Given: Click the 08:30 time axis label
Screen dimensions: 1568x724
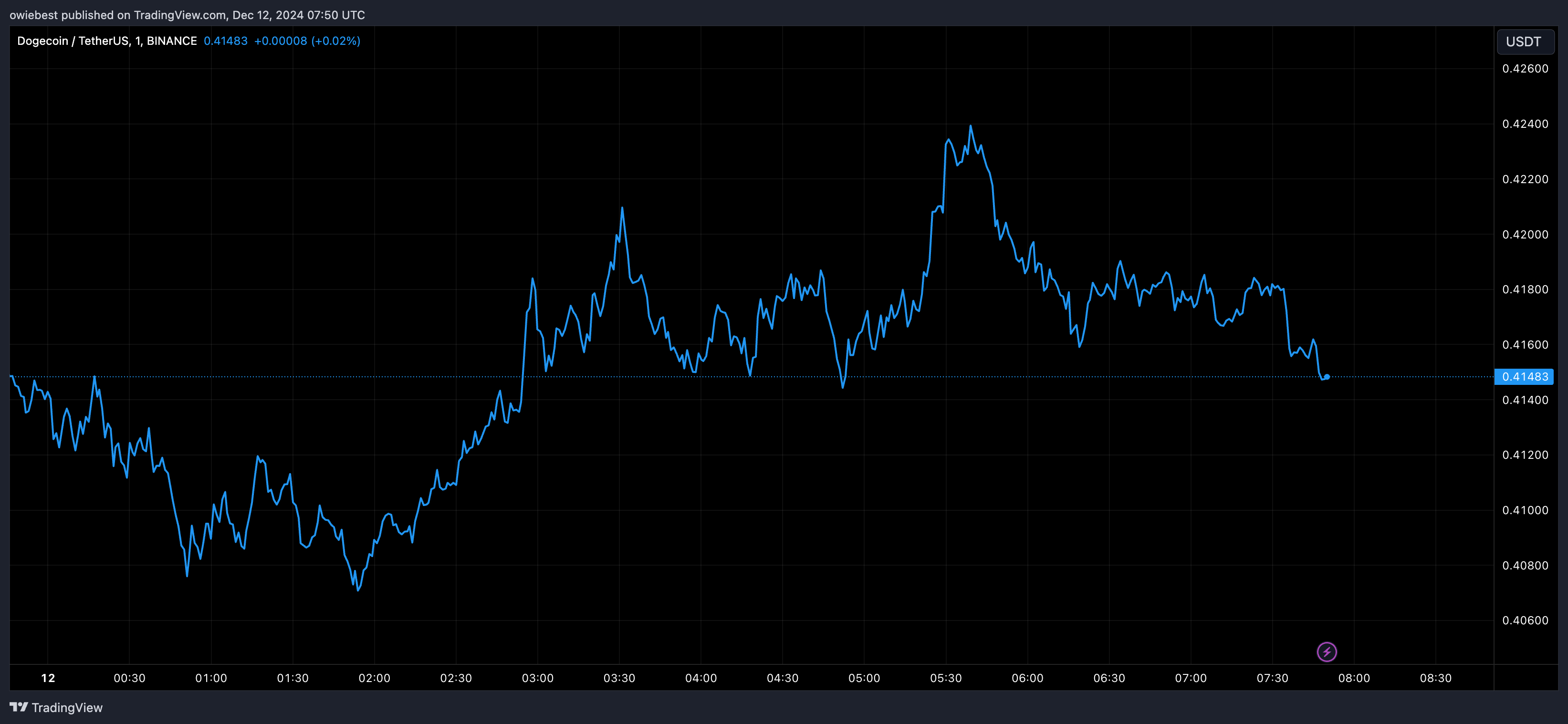Looking at the screenshot, I should tap(1435, 678).
